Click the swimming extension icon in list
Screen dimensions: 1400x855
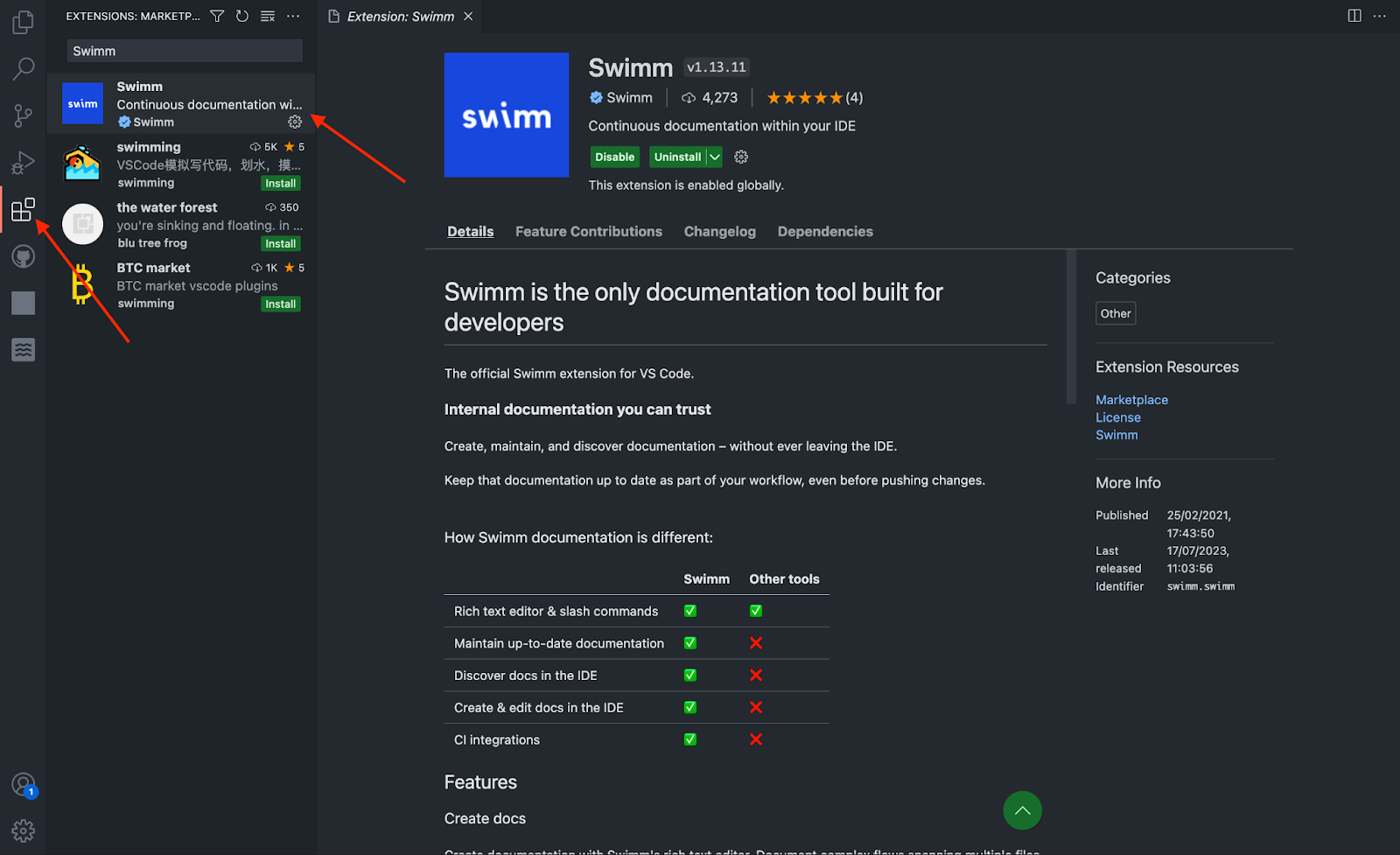pyautogui.click(x=82, y=164)
